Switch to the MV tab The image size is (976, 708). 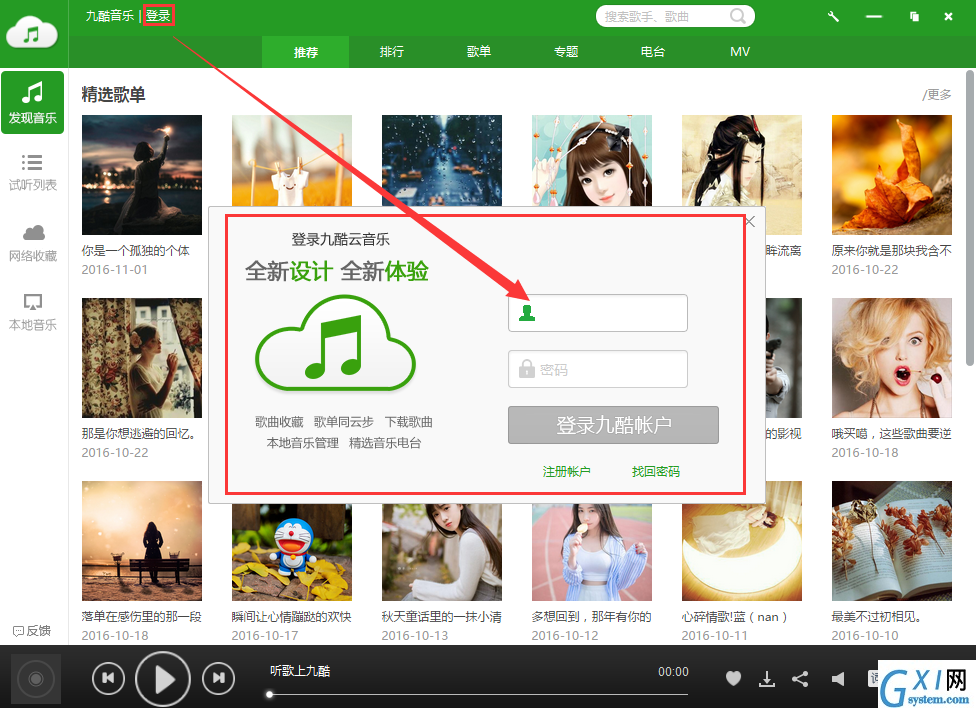740,52
